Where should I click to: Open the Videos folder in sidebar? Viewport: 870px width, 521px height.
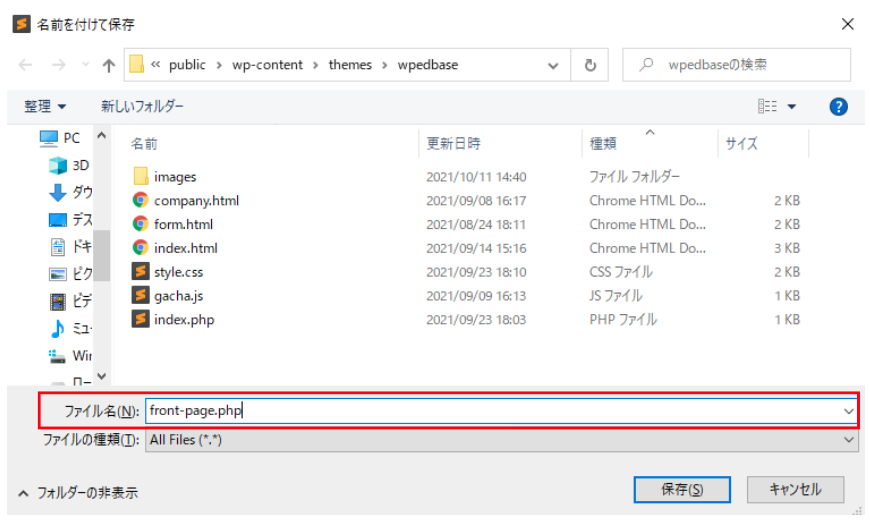point(70,301)
